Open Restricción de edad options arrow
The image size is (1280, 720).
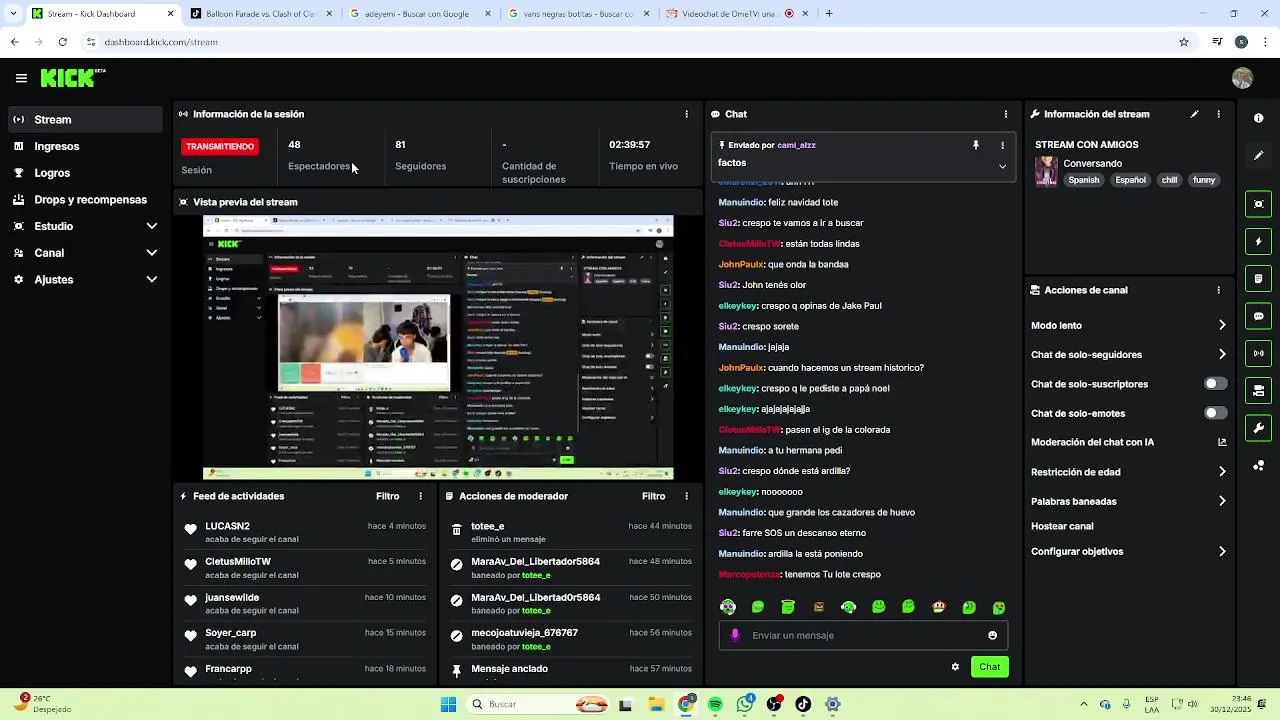tap(1222, 472)
